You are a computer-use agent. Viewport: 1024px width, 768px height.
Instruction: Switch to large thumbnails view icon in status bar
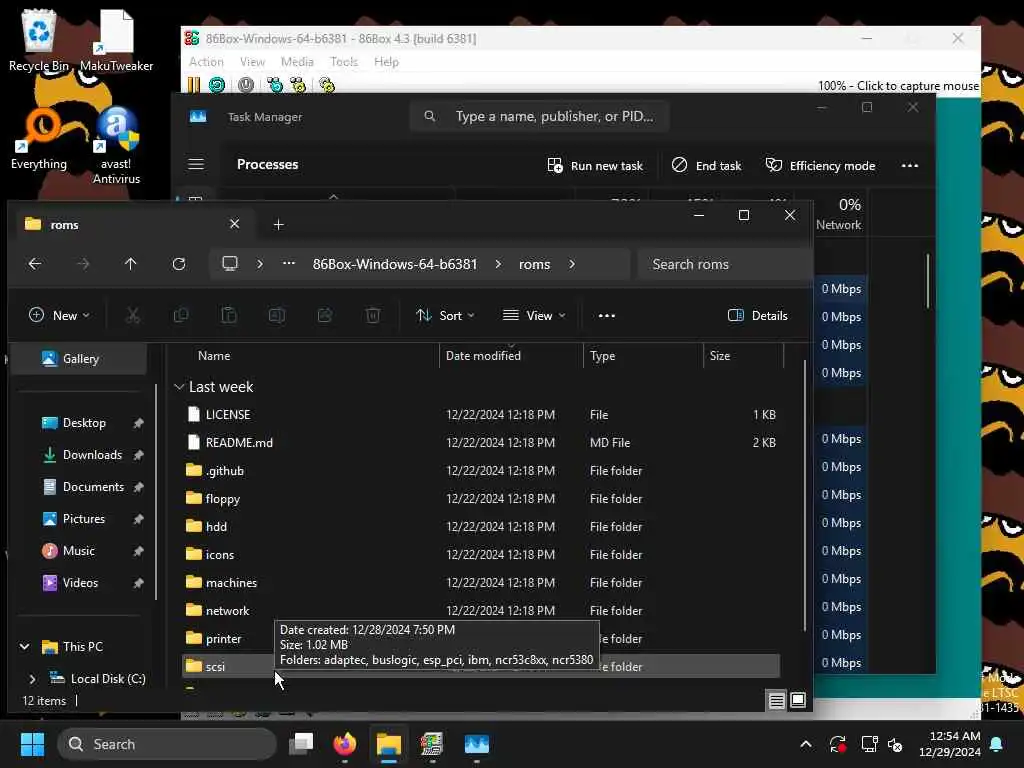click(798, 701)
